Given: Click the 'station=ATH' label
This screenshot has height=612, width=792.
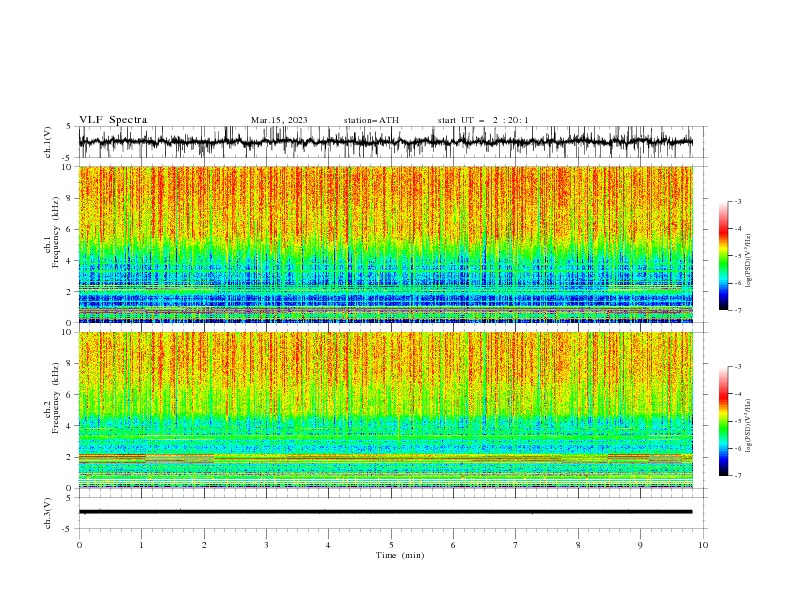Looking at the screenshot, I should click(371, 120).
